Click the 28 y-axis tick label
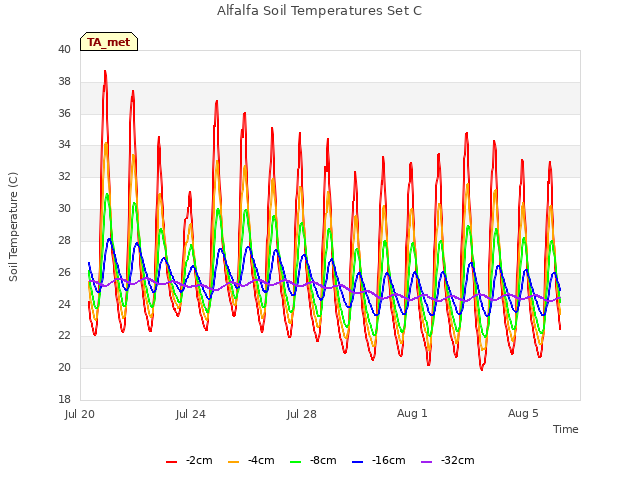The width and height of the screenshot is (640, 480). point(64,240)
